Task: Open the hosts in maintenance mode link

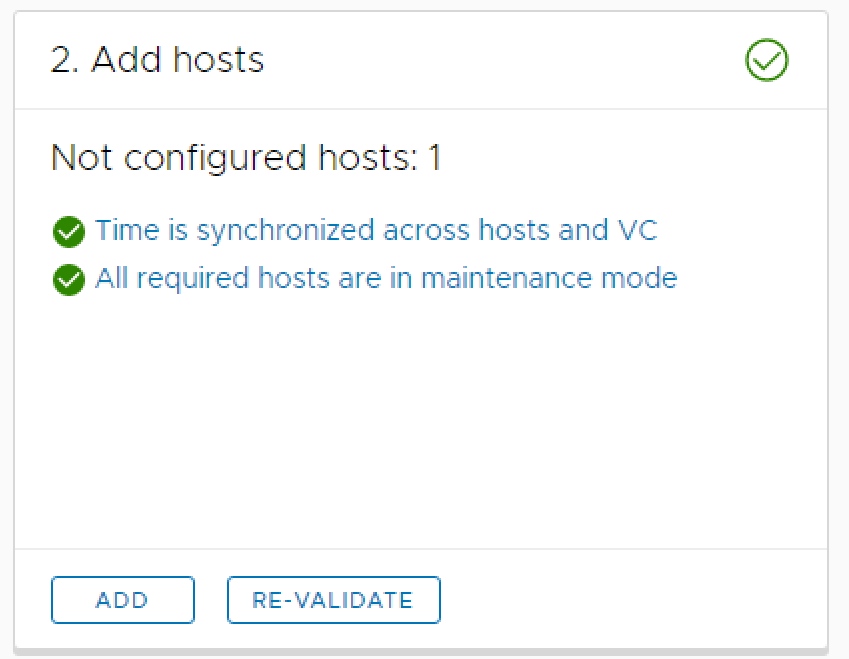Action: click(x=386, y=278)
